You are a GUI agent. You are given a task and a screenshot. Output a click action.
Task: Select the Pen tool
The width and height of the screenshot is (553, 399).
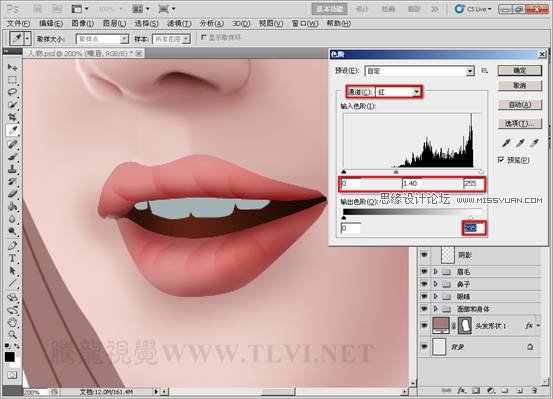point(12,246)
